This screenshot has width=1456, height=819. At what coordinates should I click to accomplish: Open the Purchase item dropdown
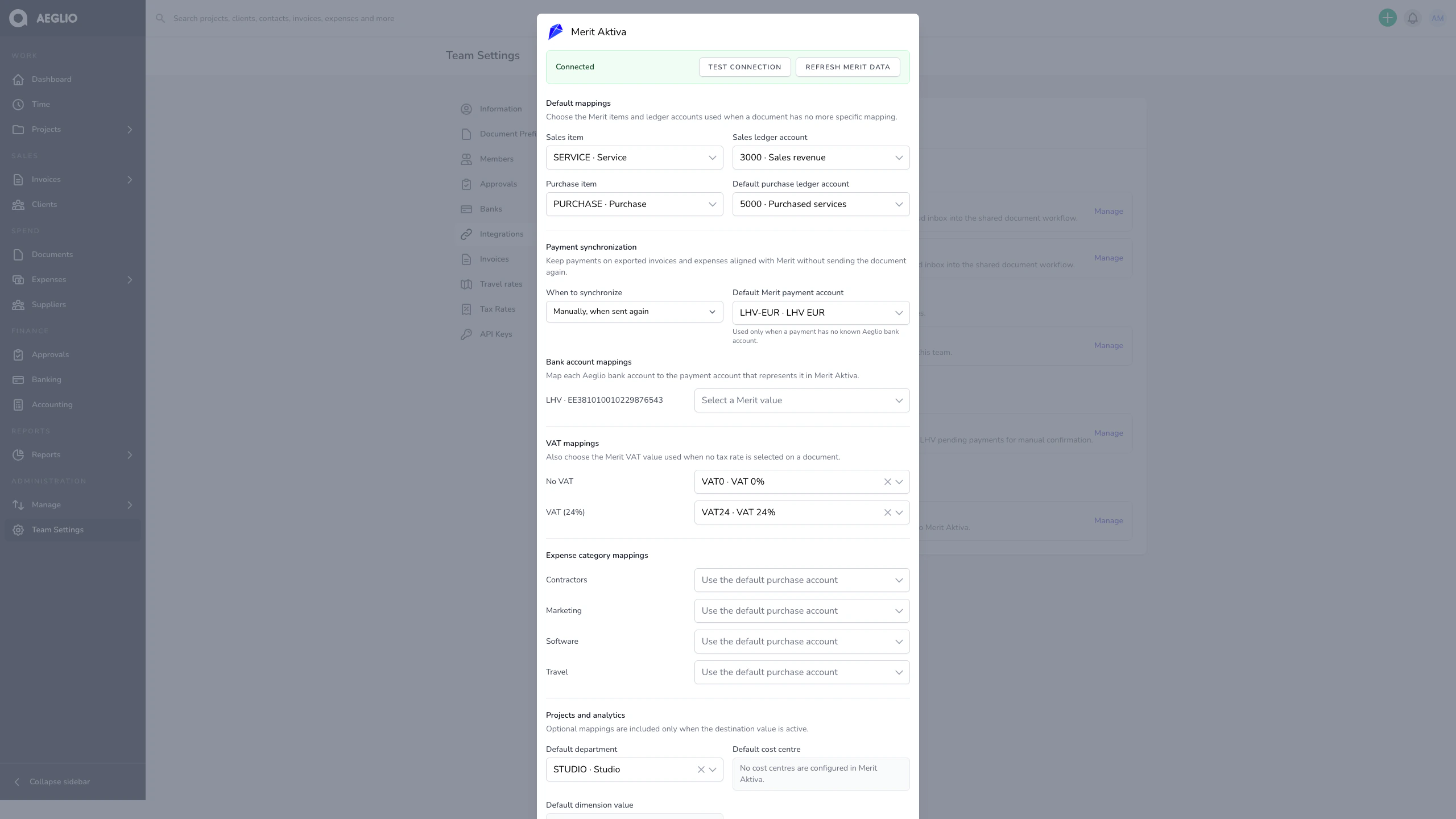[x=635, y=204]
